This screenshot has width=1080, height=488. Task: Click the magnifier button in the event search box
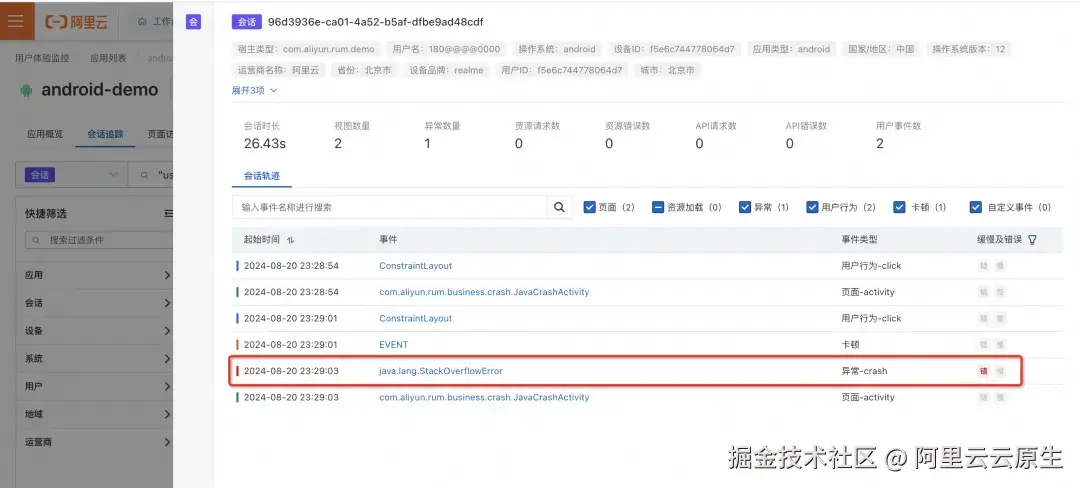coord(559,207)
